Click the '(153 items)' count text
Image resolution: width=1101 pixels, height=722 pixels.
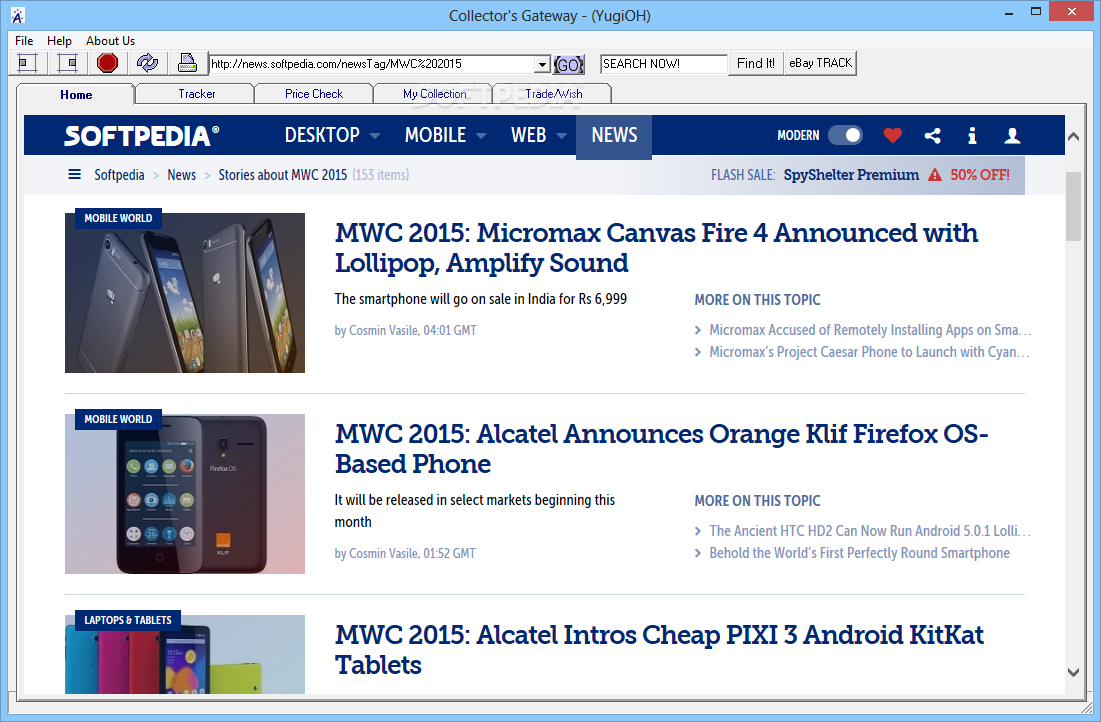pyautogui.click(x=381, y=175)
